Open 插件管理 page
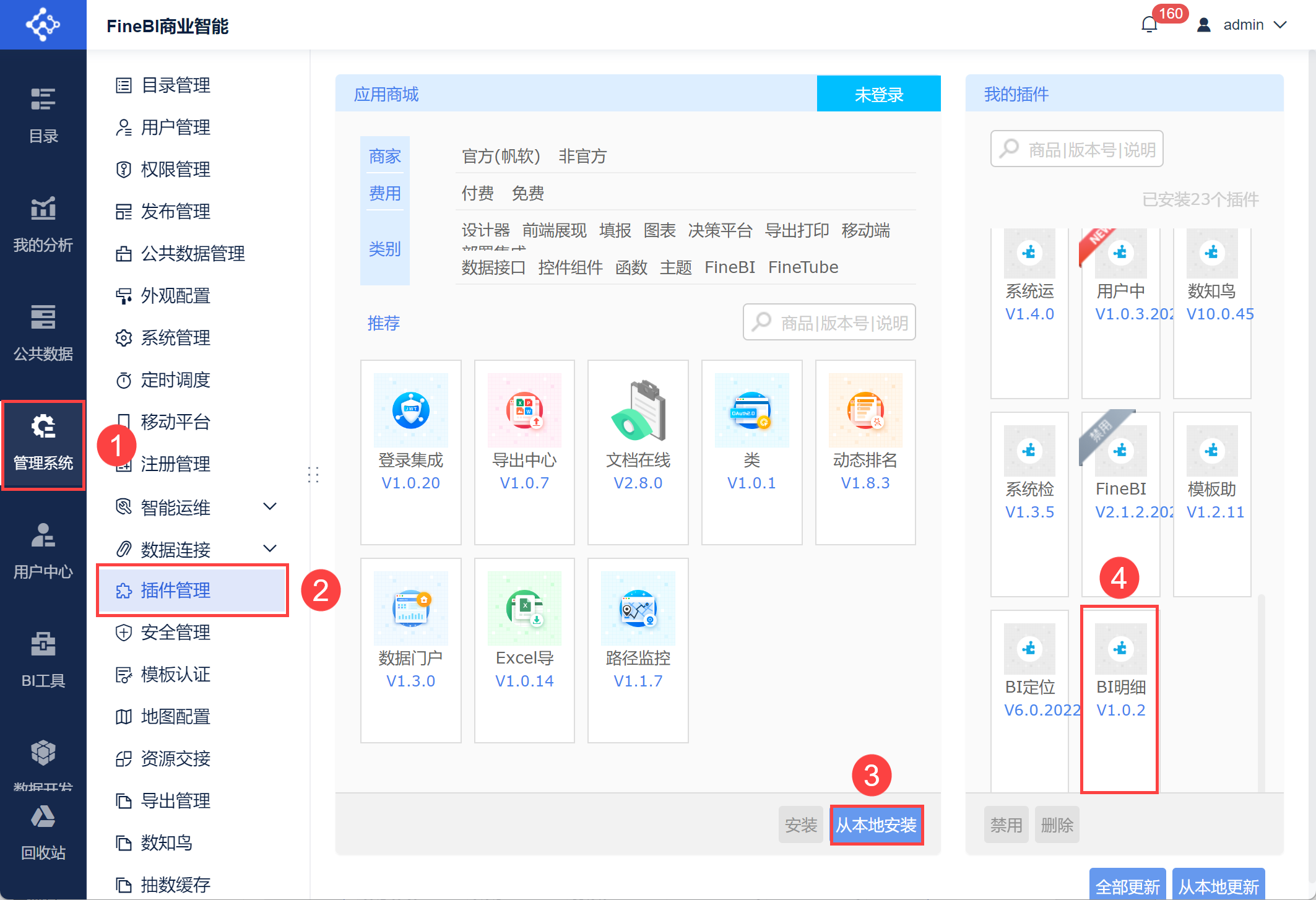Screen dimensions: 1316x900 [193, 591]
